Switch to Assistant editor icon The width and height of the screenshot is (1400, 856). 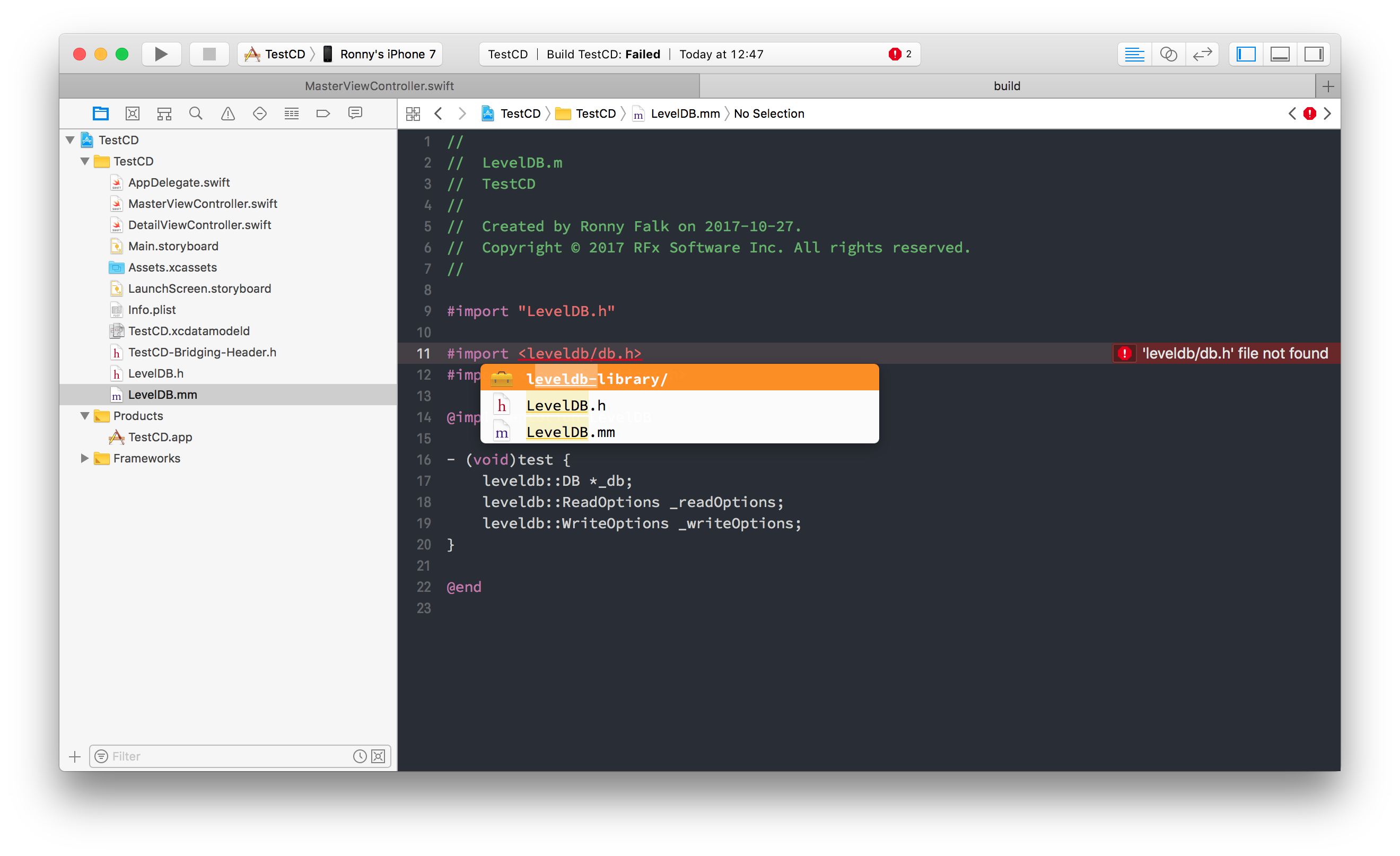(x=1168, y=54)
